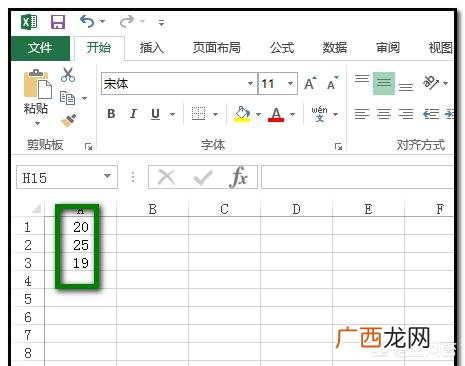Select column E header
465x366 pixels.
pyautogui.click(x=368, y=209)
